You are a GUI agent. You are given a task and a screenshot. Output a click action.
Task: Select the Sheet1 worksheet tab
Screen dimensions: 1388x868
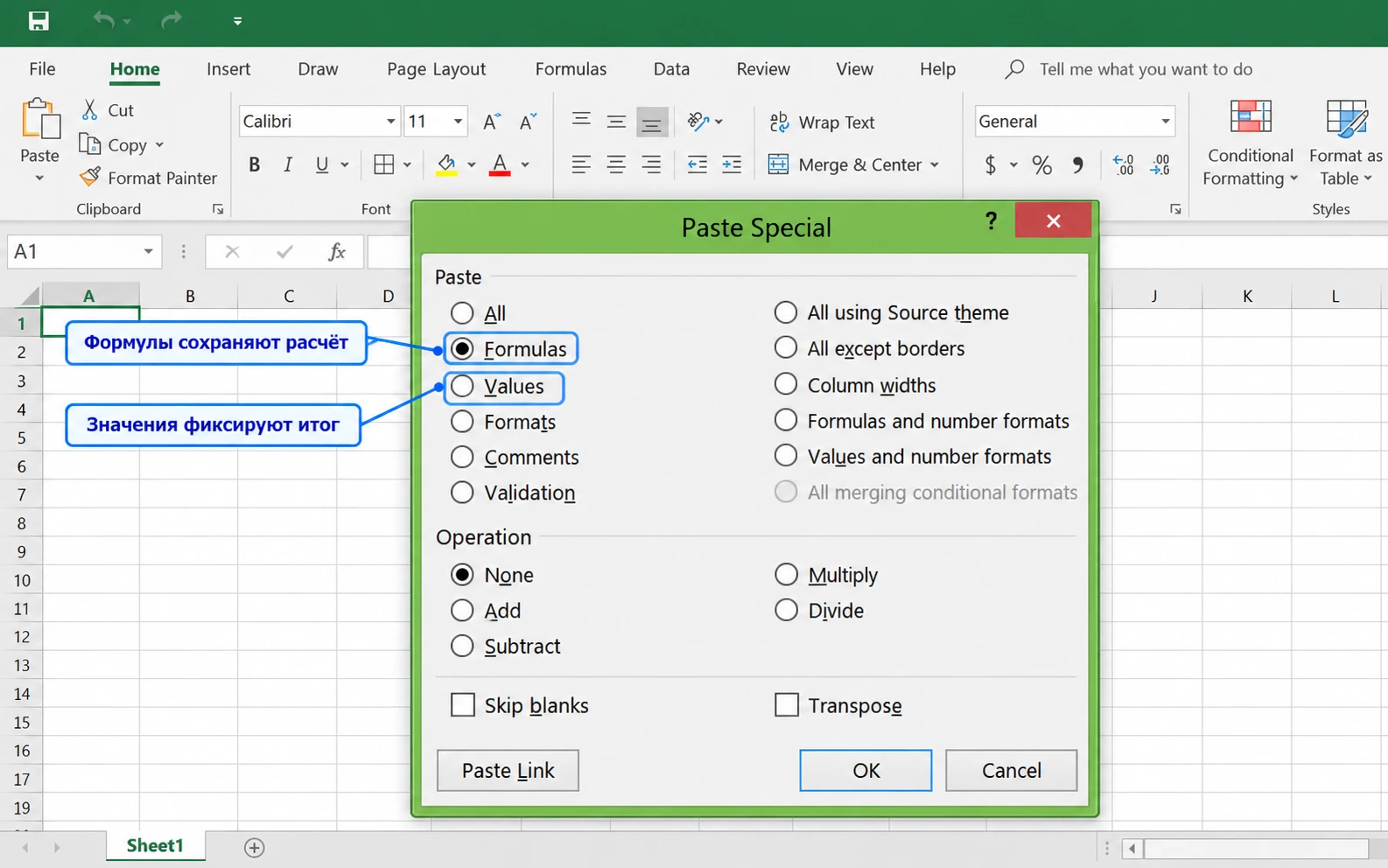coord(155,845)
